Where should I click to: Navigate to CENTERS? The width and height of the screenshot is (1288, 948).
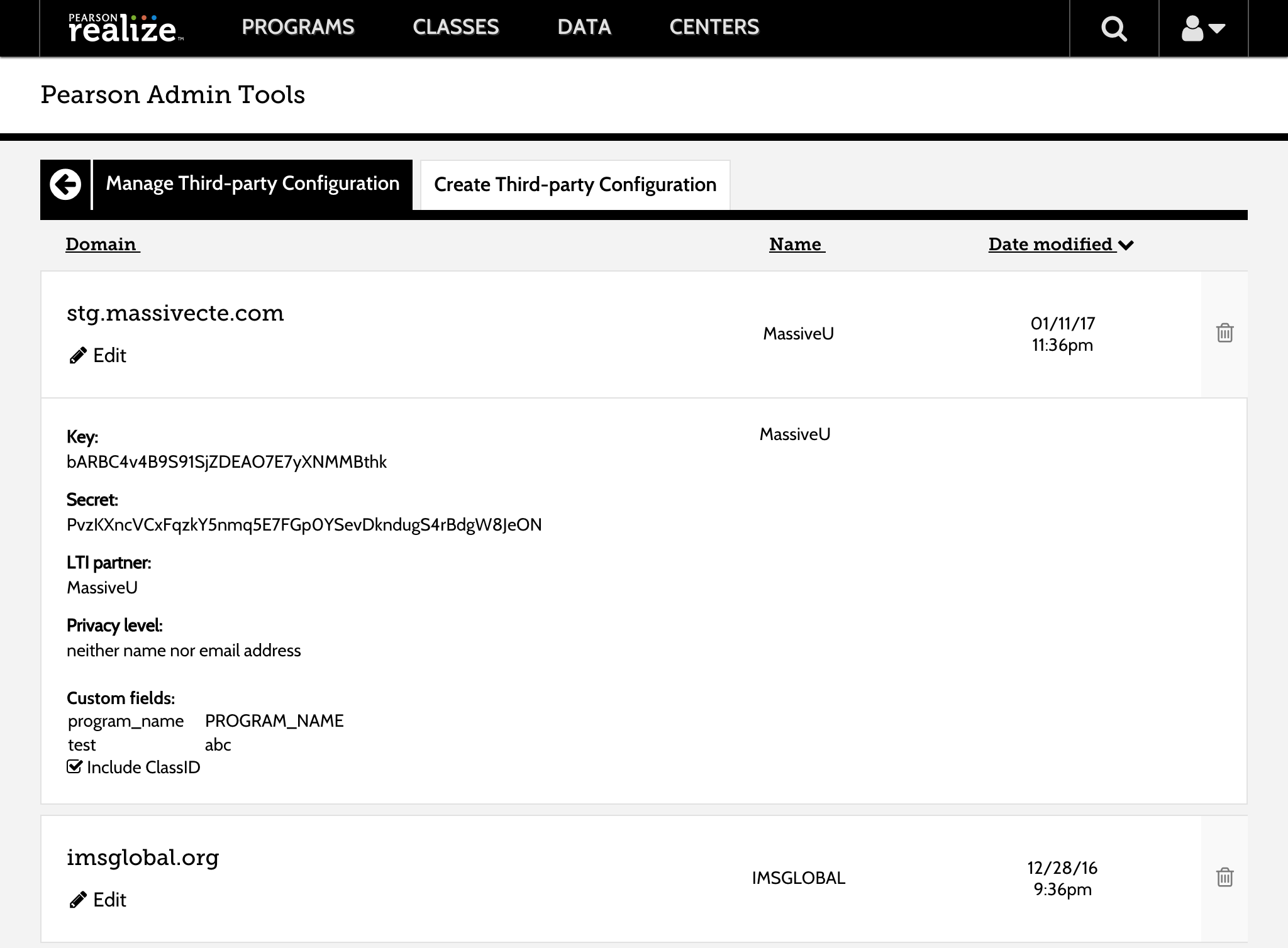coord(714,27)
